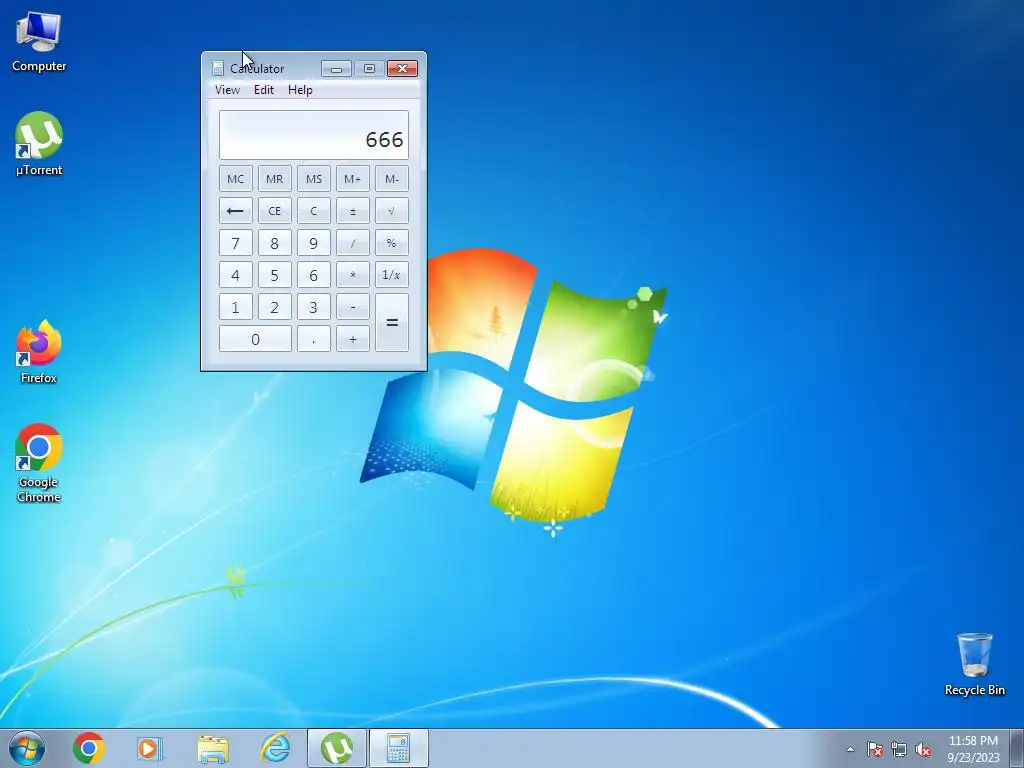Image resolution: width=1024 pixels, height=768 pixels.
Task: Open the Action Center flag icon
Action: (874, 749)
